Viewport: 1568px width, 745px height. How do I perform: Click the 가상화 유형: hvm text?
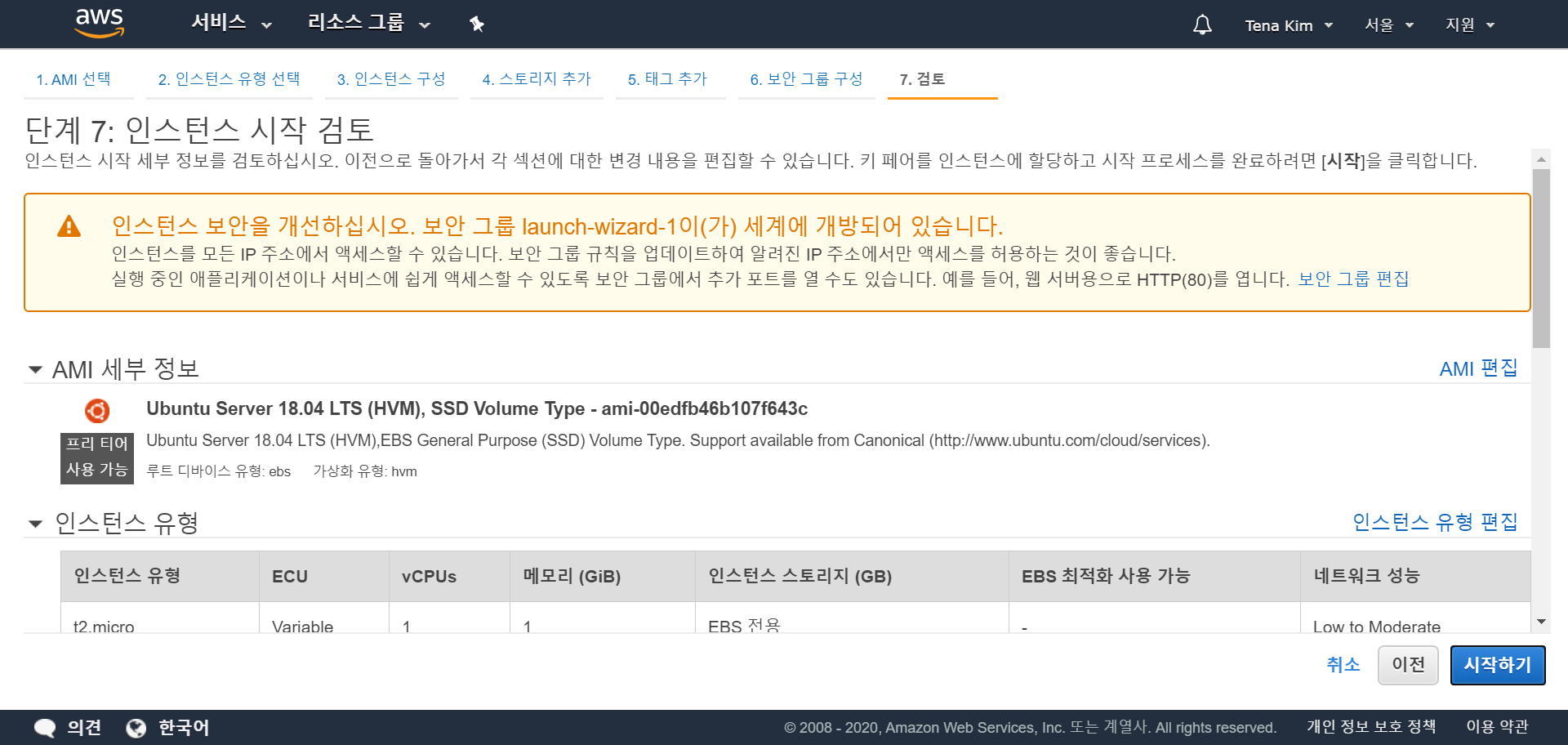(365, 471)
